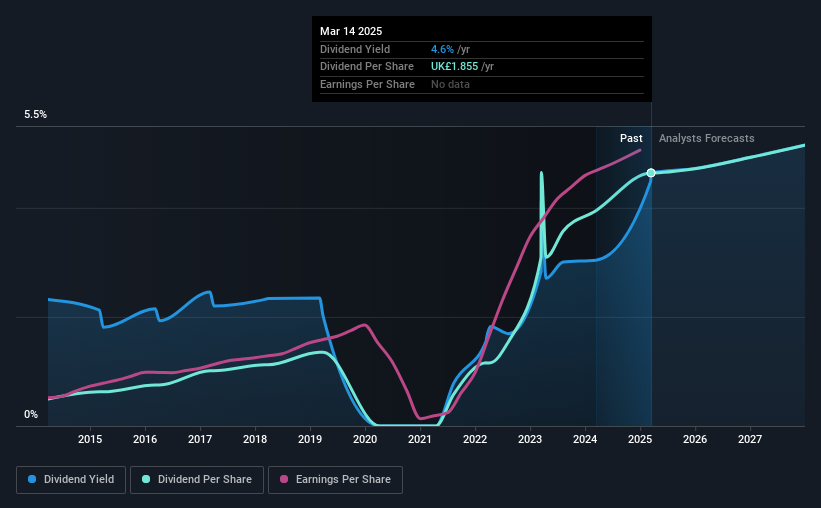Click the 2024 x-axis label
Screen dimensions: 821x508
(x=585, y=439)
